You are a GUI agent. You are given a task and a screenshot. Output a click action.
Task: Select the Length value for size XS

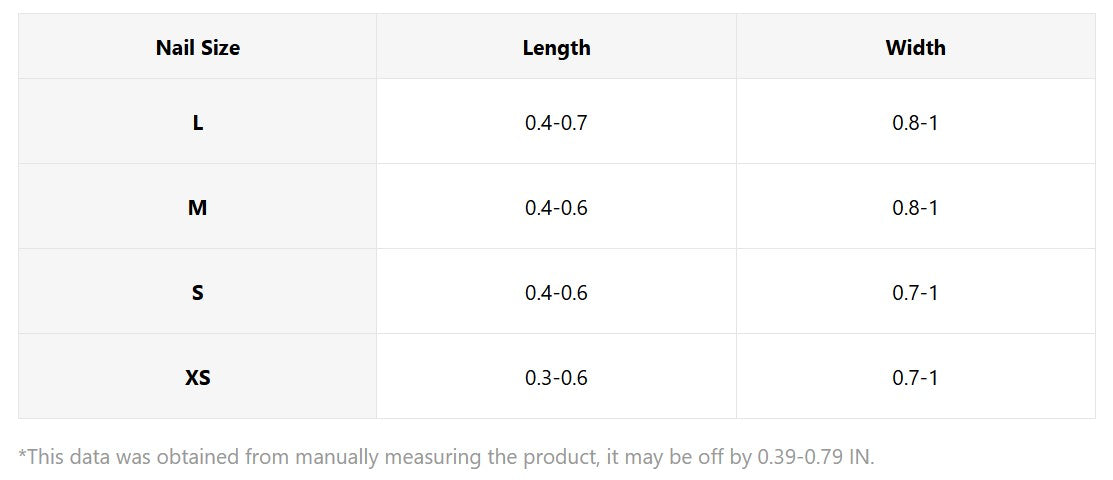(556, 378)
